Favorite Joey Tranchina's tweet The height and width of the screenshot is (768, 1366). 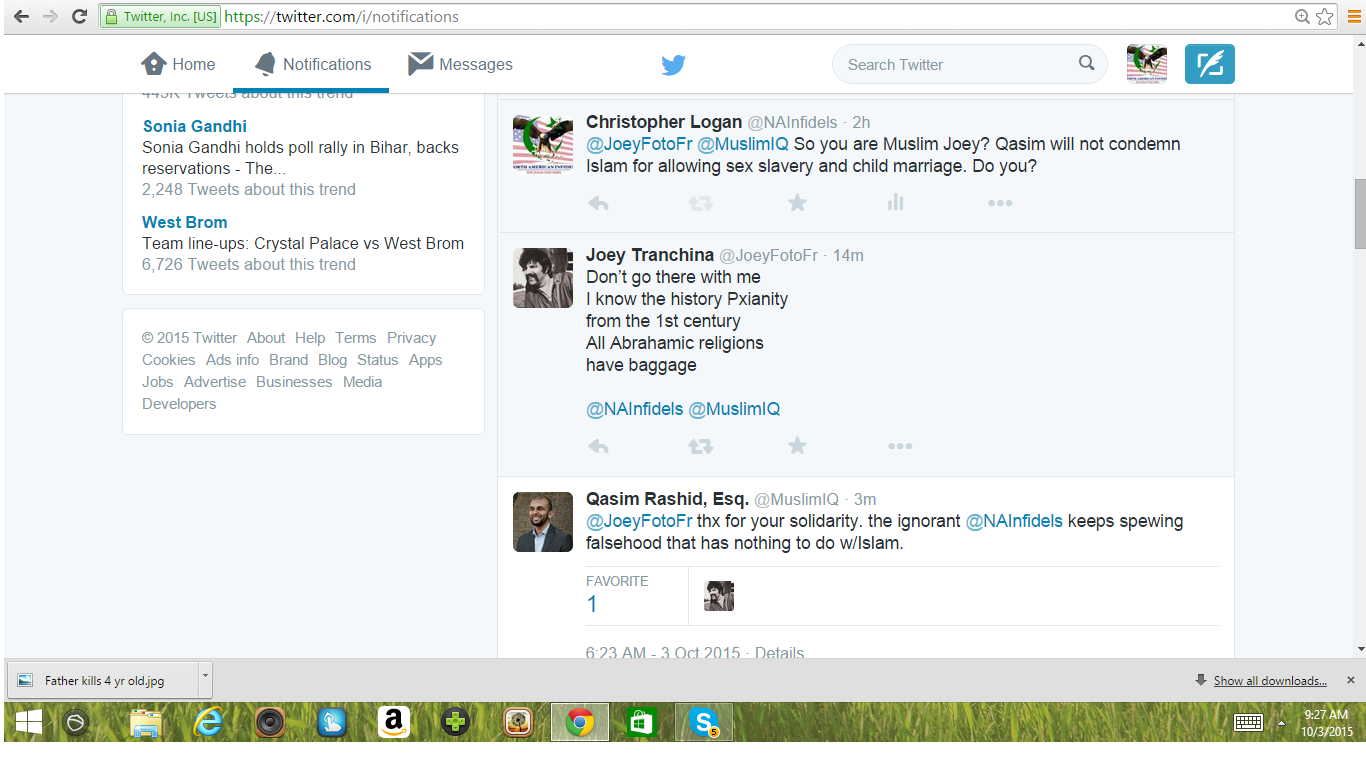797,446
